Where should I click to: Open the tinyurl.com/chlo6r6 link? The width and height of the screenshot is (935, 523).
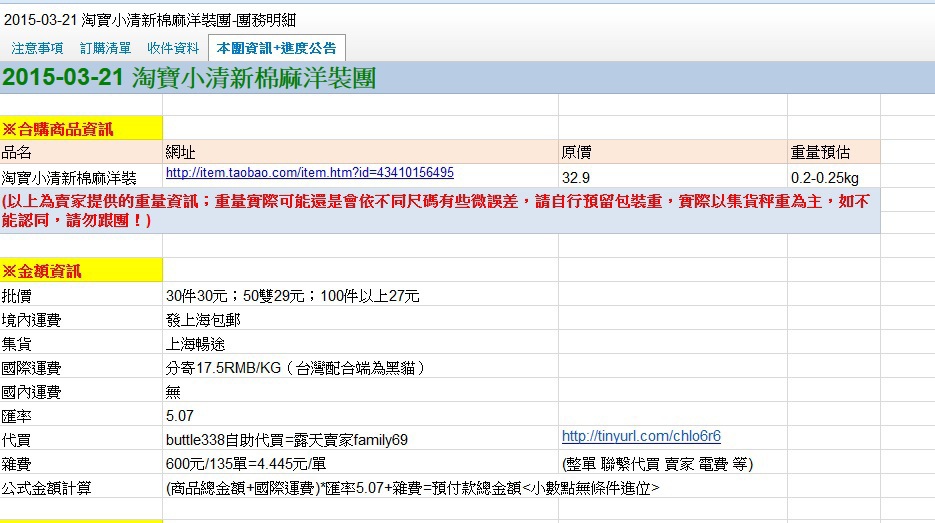click(641, 436)
